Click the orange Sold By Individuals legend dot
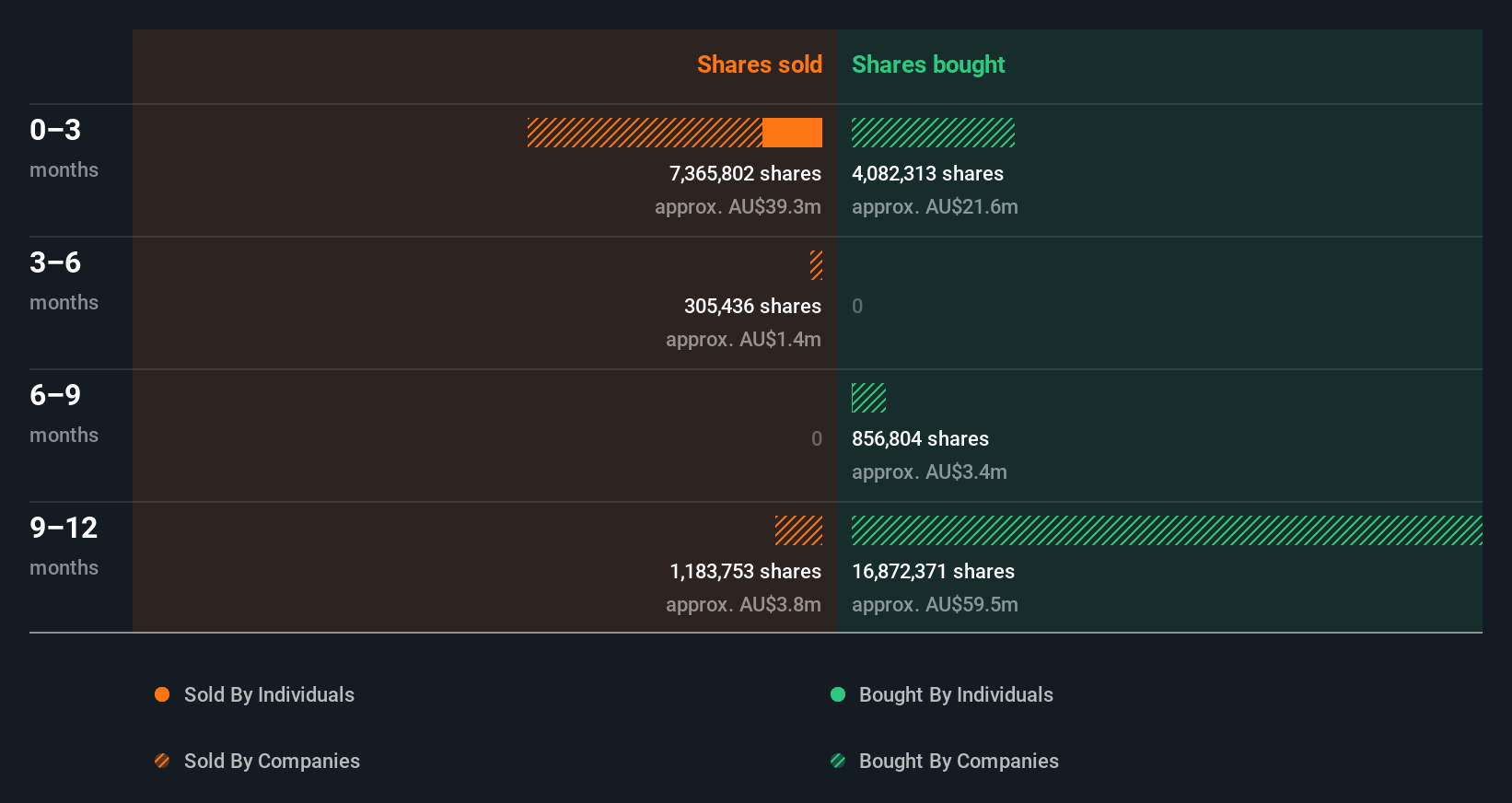Viewport: 1512px width, 803px height. (x=162, y=694)
